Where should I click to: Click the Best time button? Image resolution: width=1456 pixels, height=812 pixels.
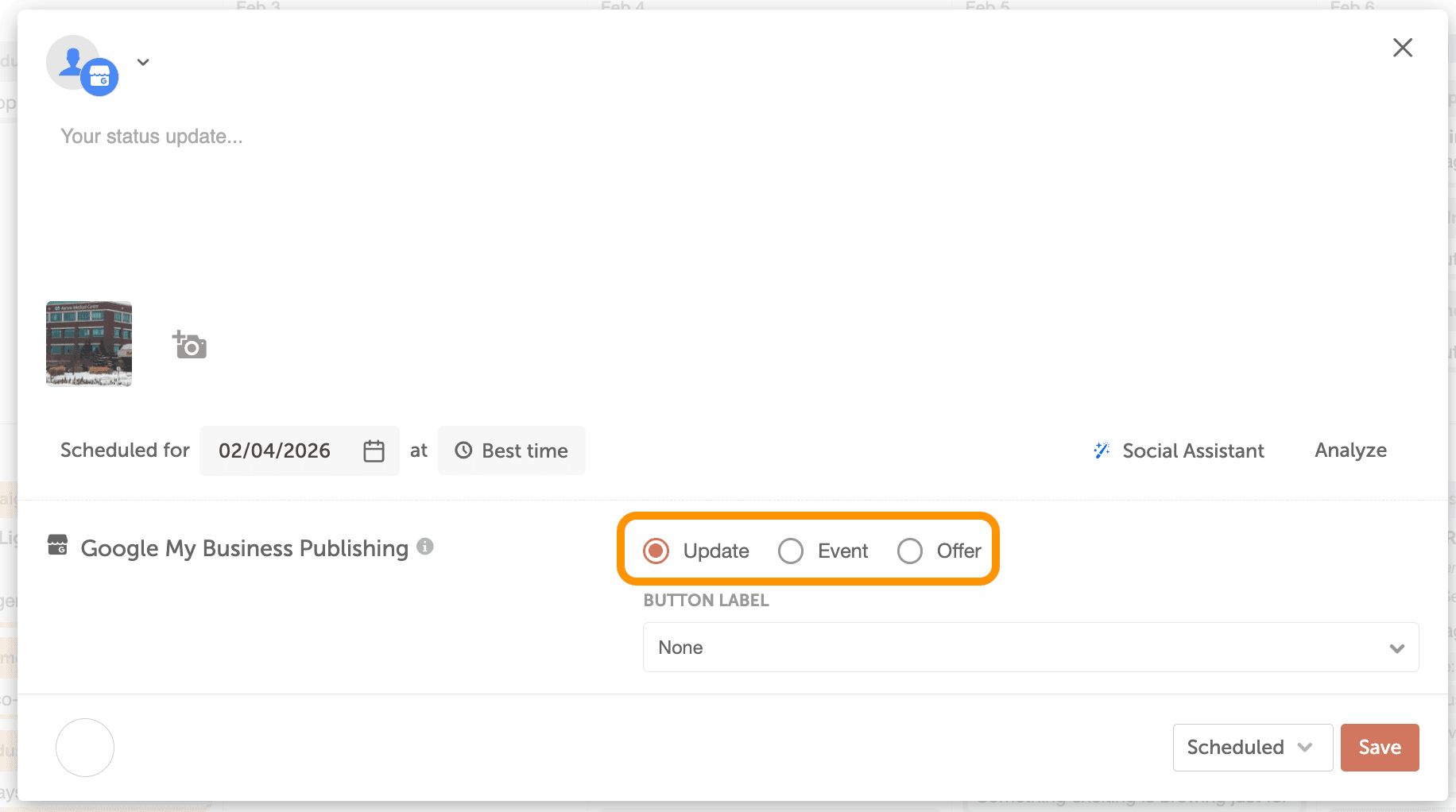(x=512, y=450)
